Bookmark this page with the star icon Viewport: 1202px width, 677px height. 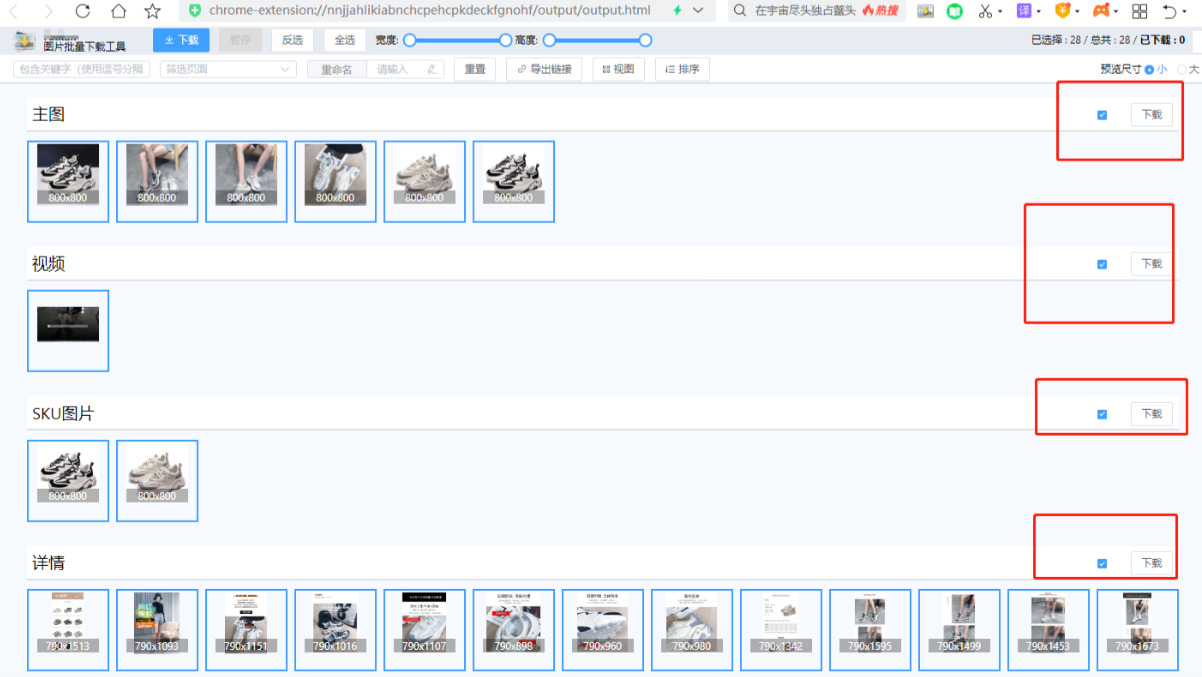152,11
